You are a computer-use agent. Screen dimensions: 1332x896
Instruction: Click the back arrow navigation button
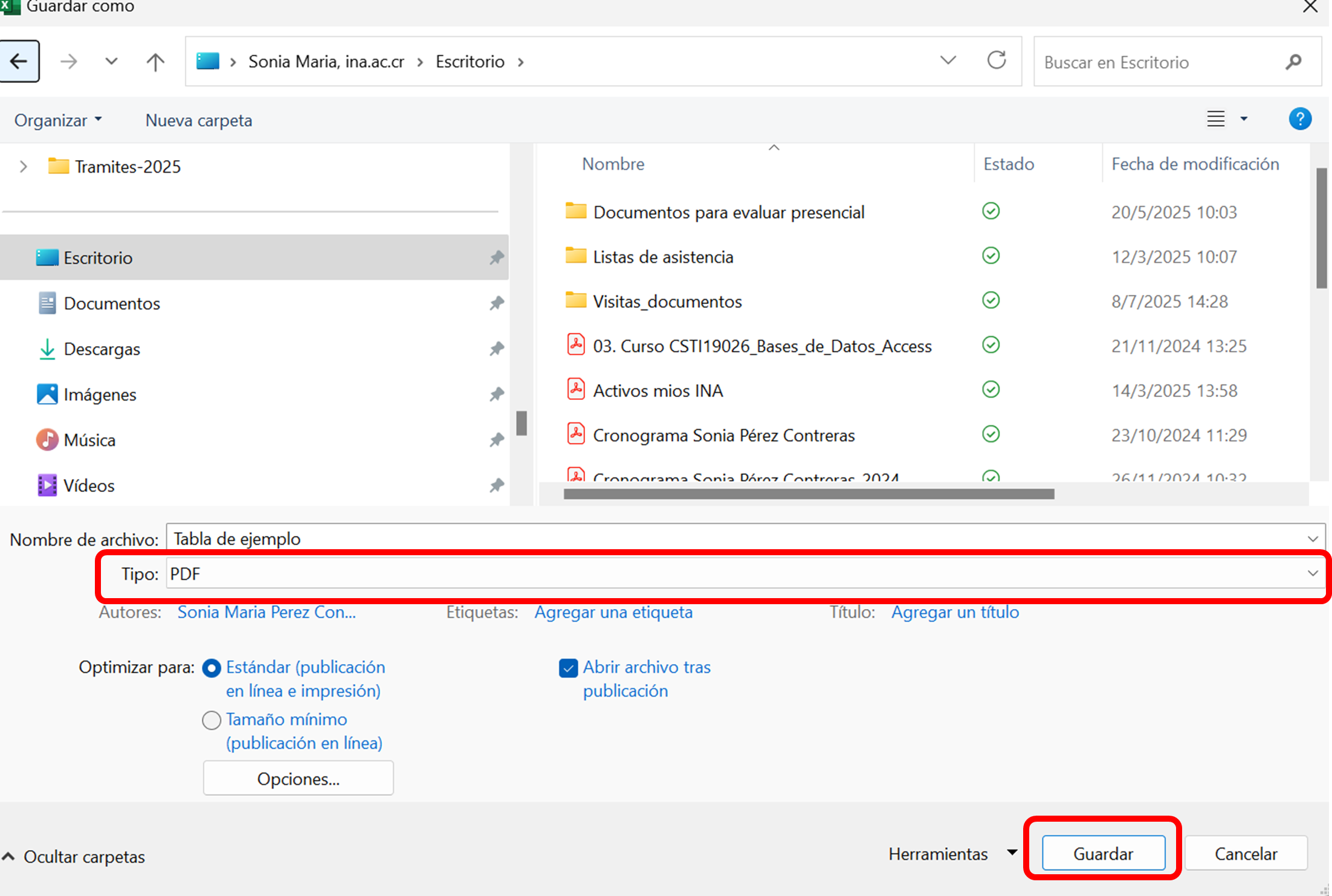tap(19, 61)
